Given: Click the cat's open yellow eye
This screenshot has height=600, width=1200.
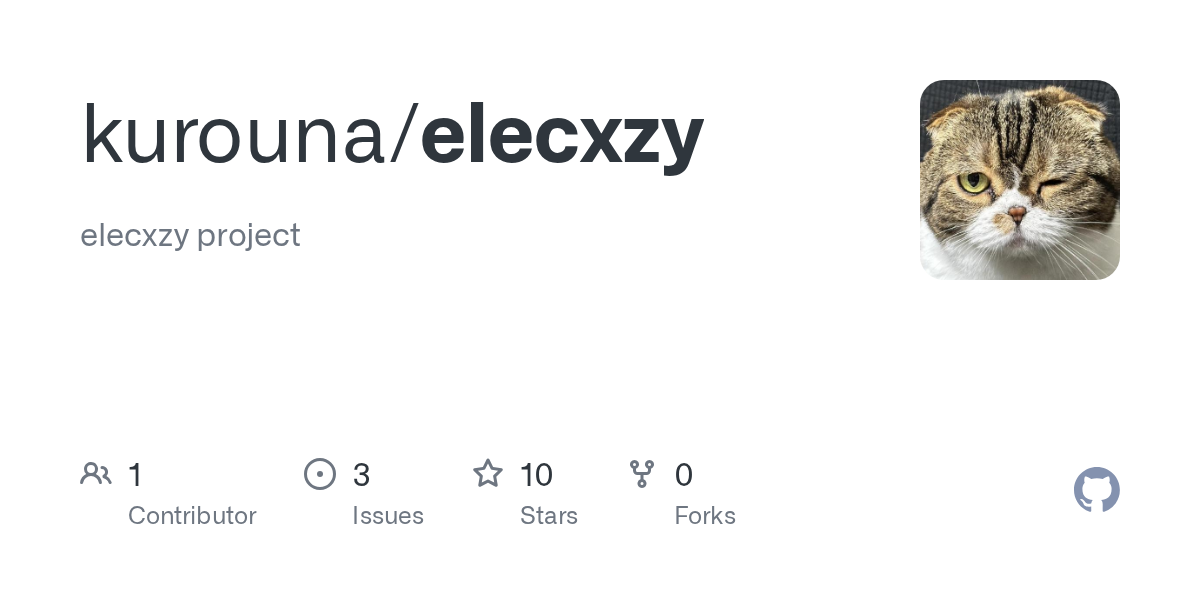Looking at the screenshot, I should (972, 183).
